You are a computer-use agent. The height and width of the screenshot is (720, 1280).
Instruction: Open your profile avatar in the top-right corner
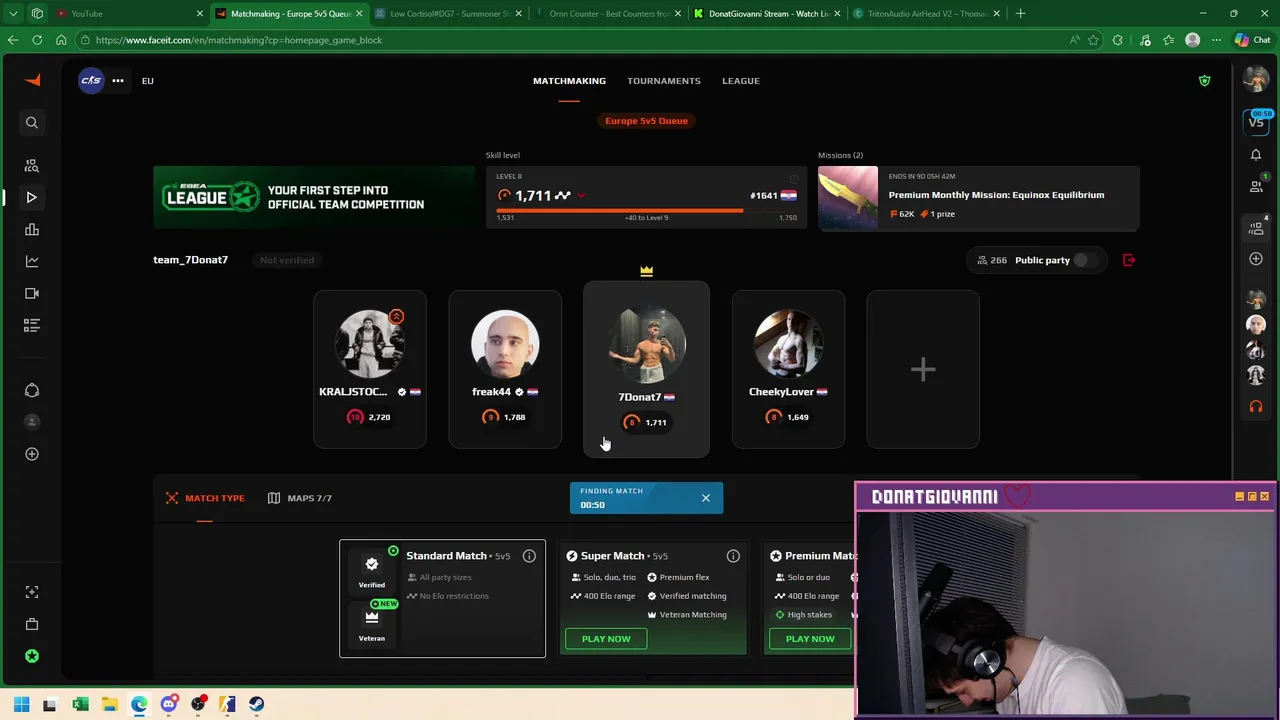click(x=1256, y=80)
